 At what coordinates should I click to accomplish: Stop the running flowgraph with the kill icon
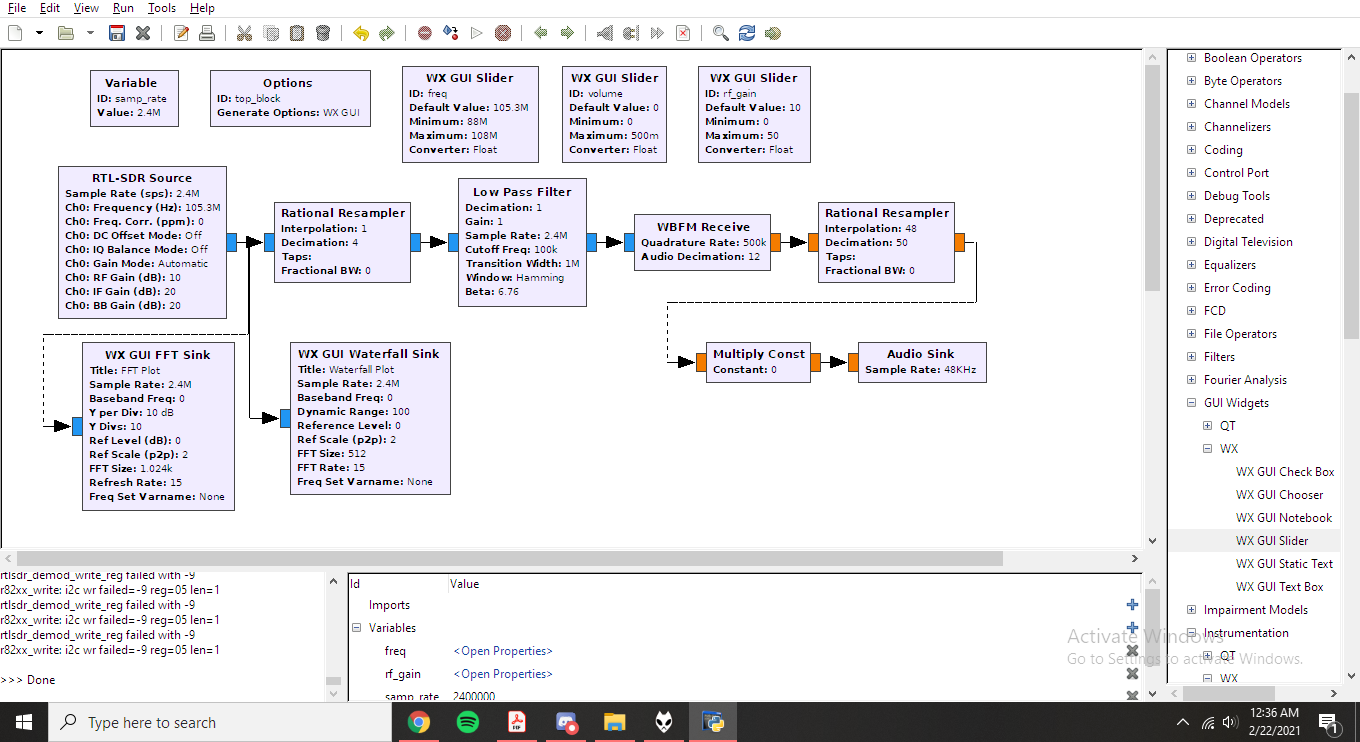coord(500,32)
